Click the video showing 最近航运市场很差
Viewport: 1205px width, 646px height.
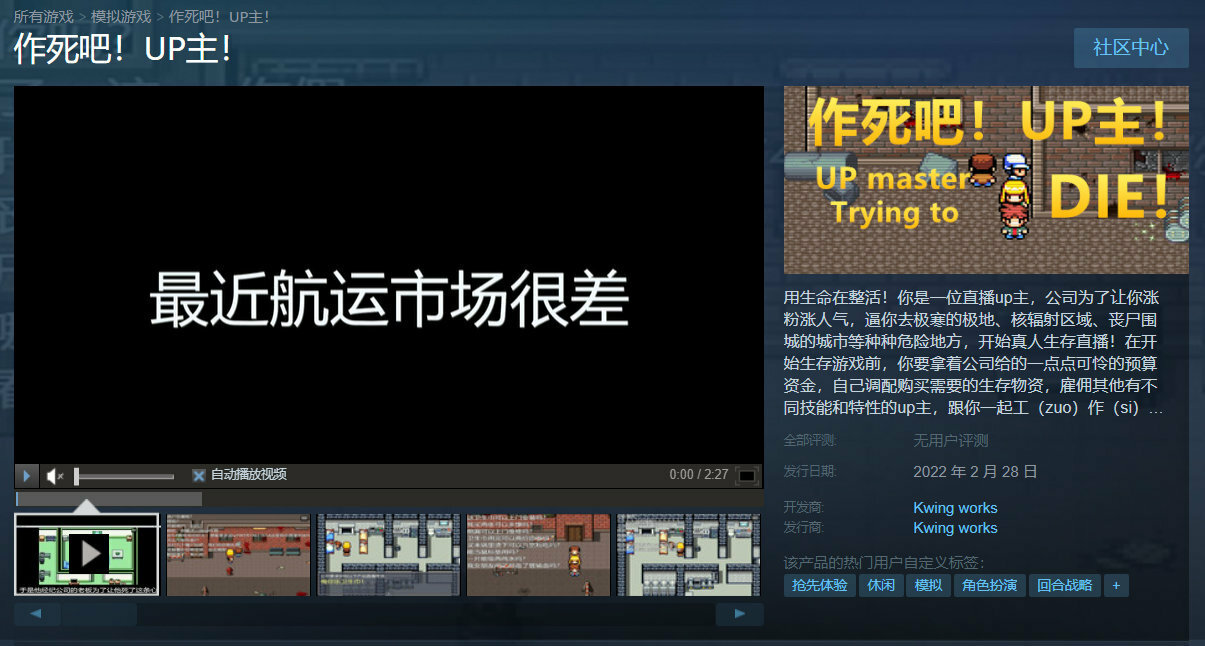pos(389,275)
